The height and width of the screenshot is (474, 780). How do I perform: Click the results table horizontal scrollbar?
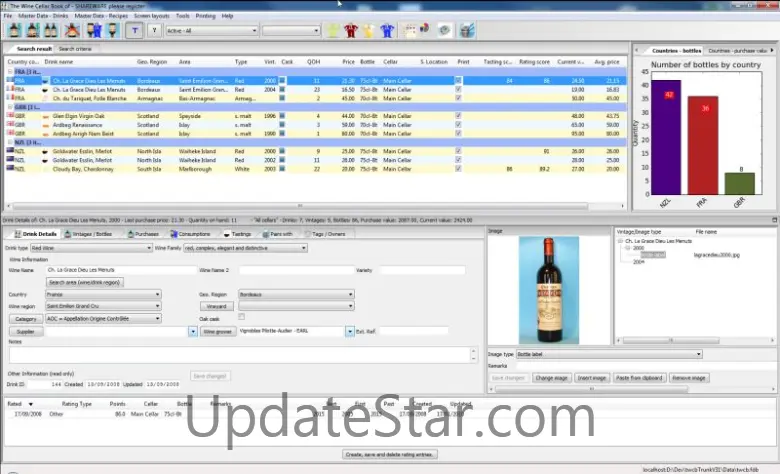315,205
